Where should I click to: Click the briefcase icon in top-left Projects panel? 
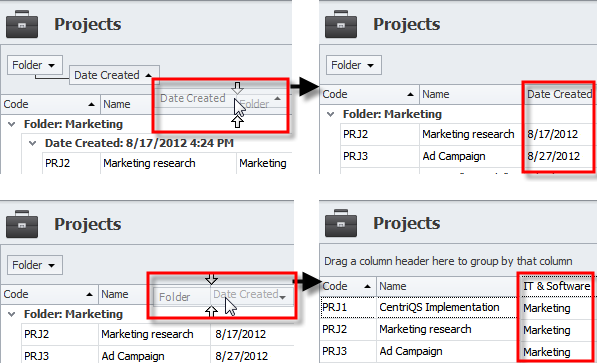tap(22, 24)
